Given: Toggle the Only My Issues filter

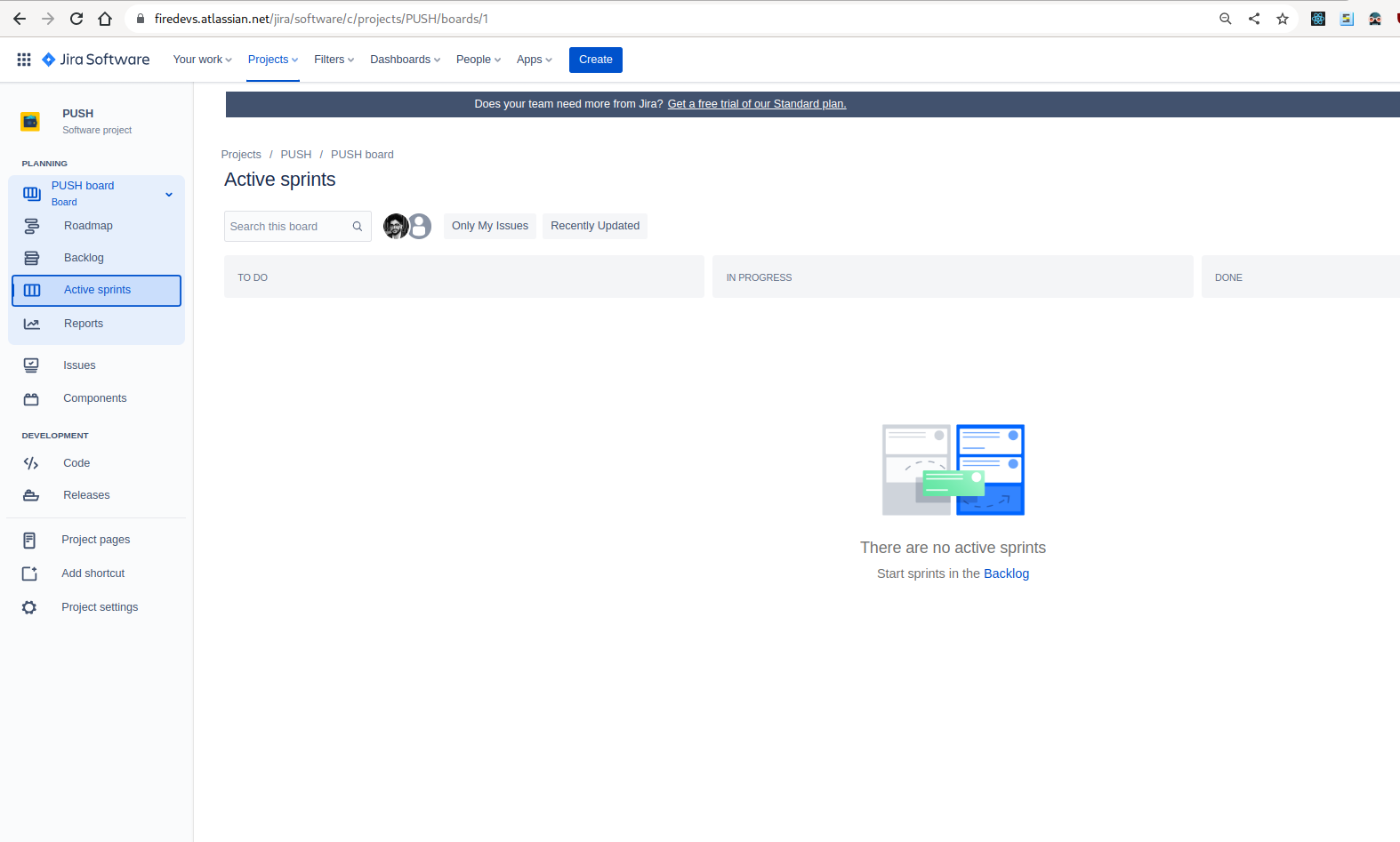Looking at the screenshot, I should tap(490, 226).
